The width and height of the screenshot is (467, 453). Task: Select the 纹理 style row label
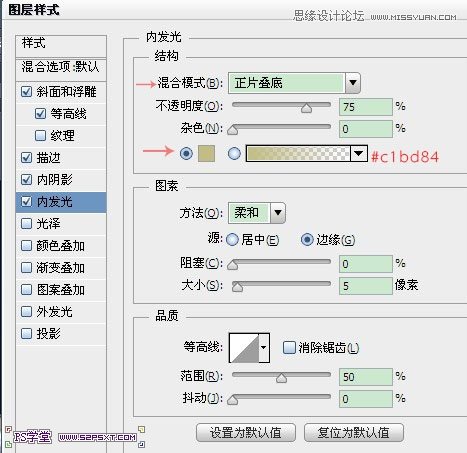click(x=62, y=135)
